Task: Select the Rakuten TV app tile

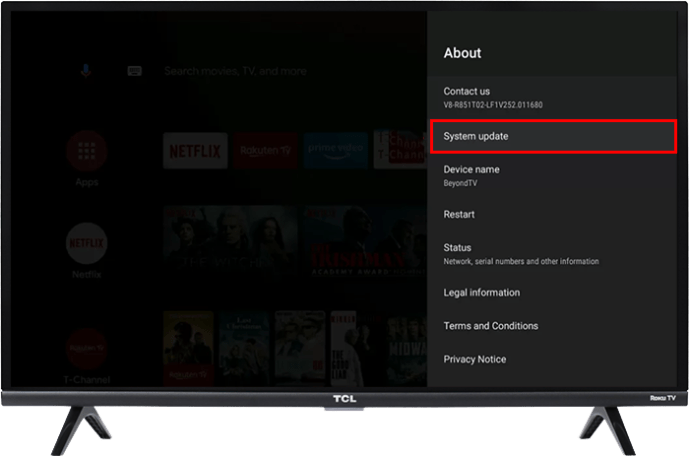Action: pos(266,151)
